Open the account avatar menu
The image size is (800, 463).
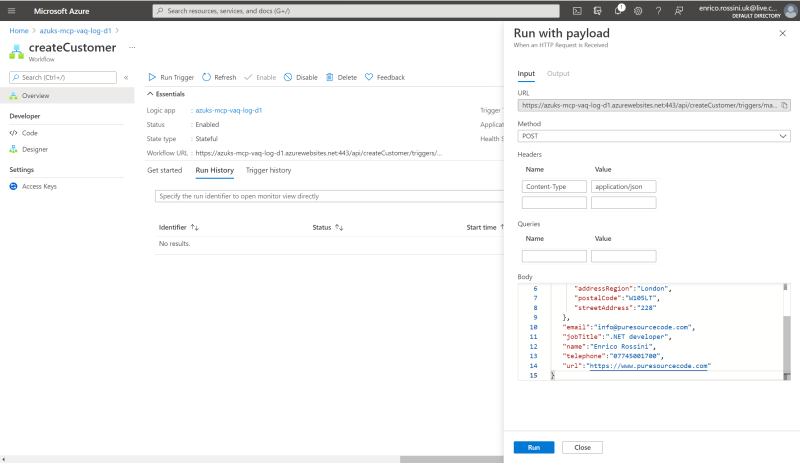click(790, 11)
